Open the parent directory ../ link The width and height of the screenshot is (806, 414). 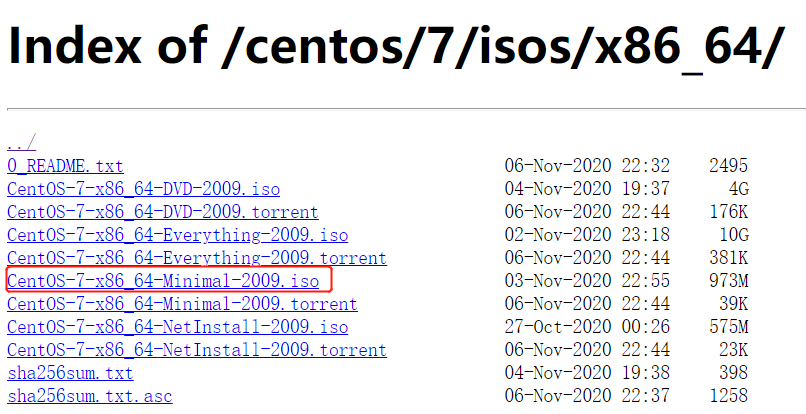pyautogui.click(x=22, y=142)
